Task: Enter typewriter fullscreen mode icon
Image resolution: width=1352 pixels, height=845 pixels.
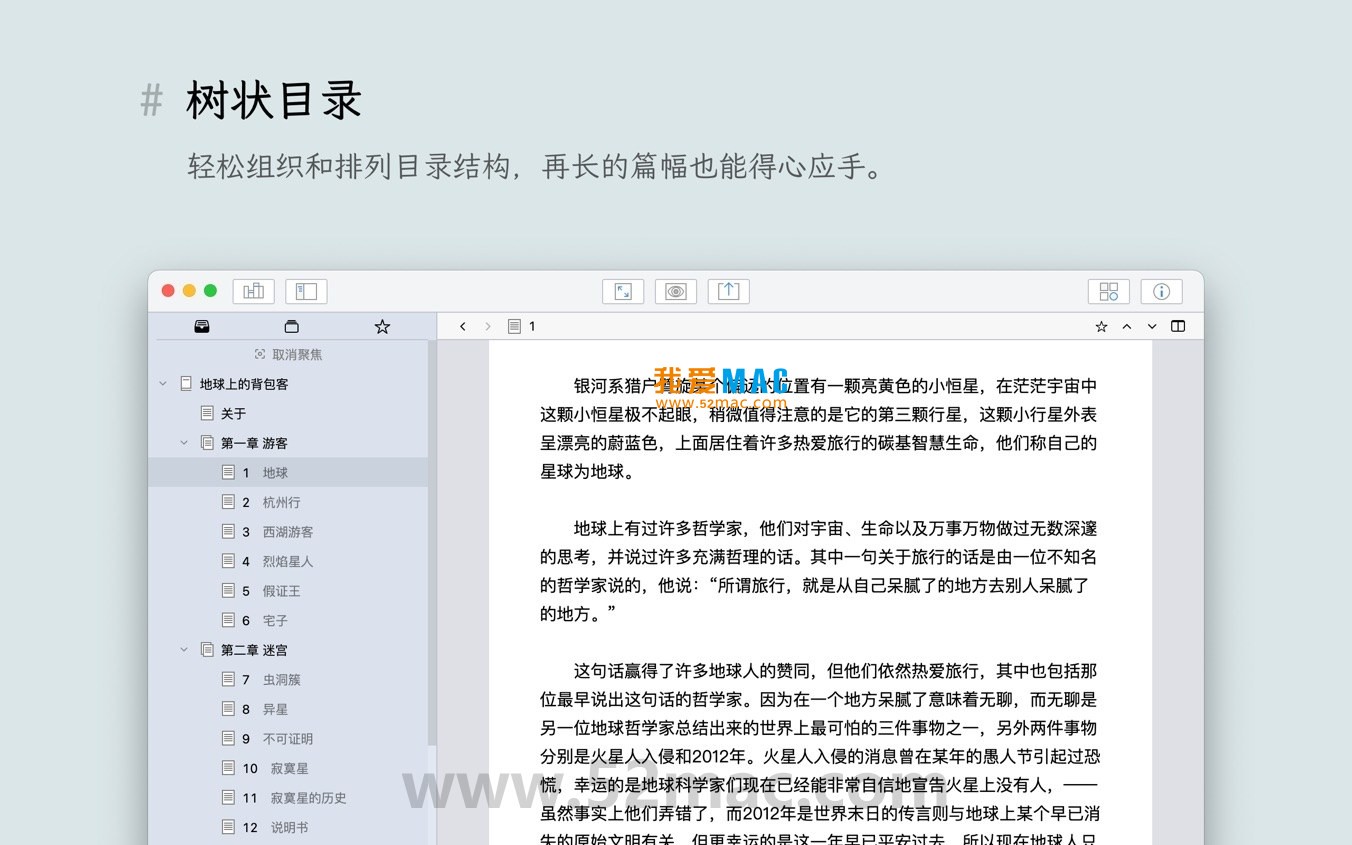Action: point(623,291)
